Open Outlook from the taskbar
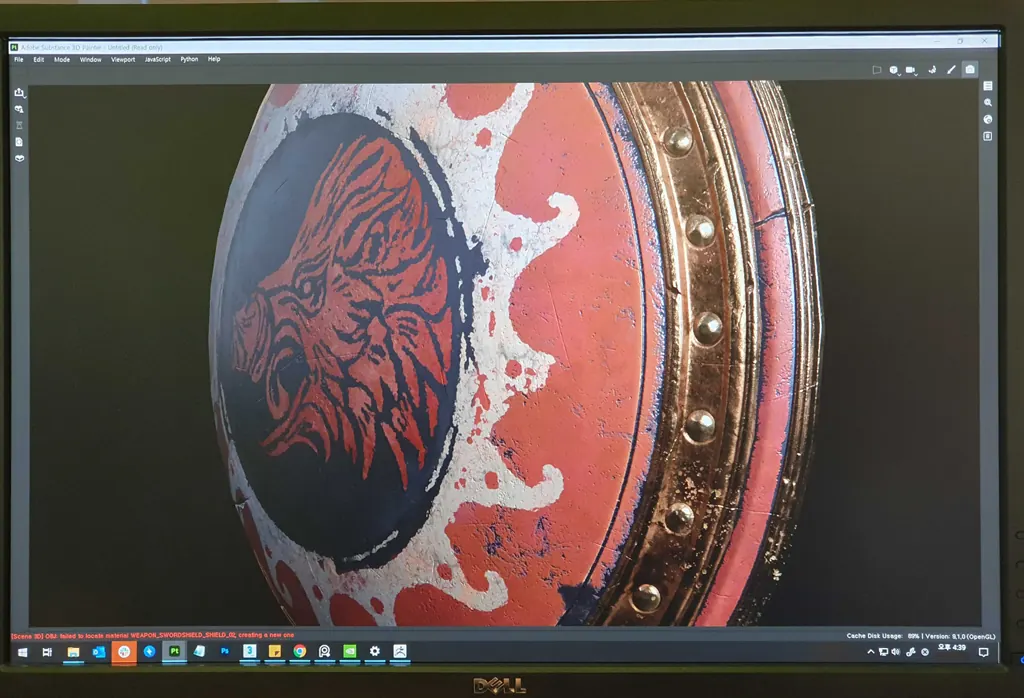Screen dimensions: 1024x698 pyautogui.click(x=99, y=652)
